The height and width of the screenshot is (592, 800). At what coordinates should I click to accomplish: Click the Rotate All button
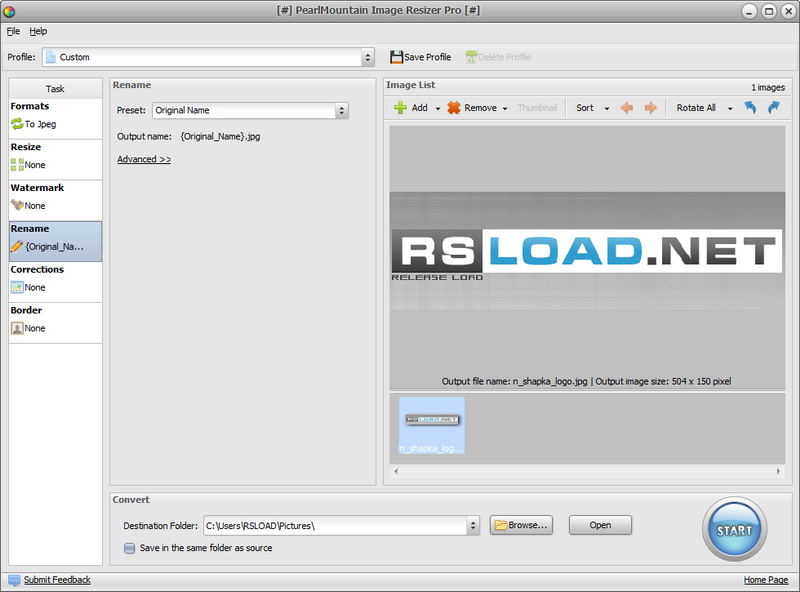696,108
